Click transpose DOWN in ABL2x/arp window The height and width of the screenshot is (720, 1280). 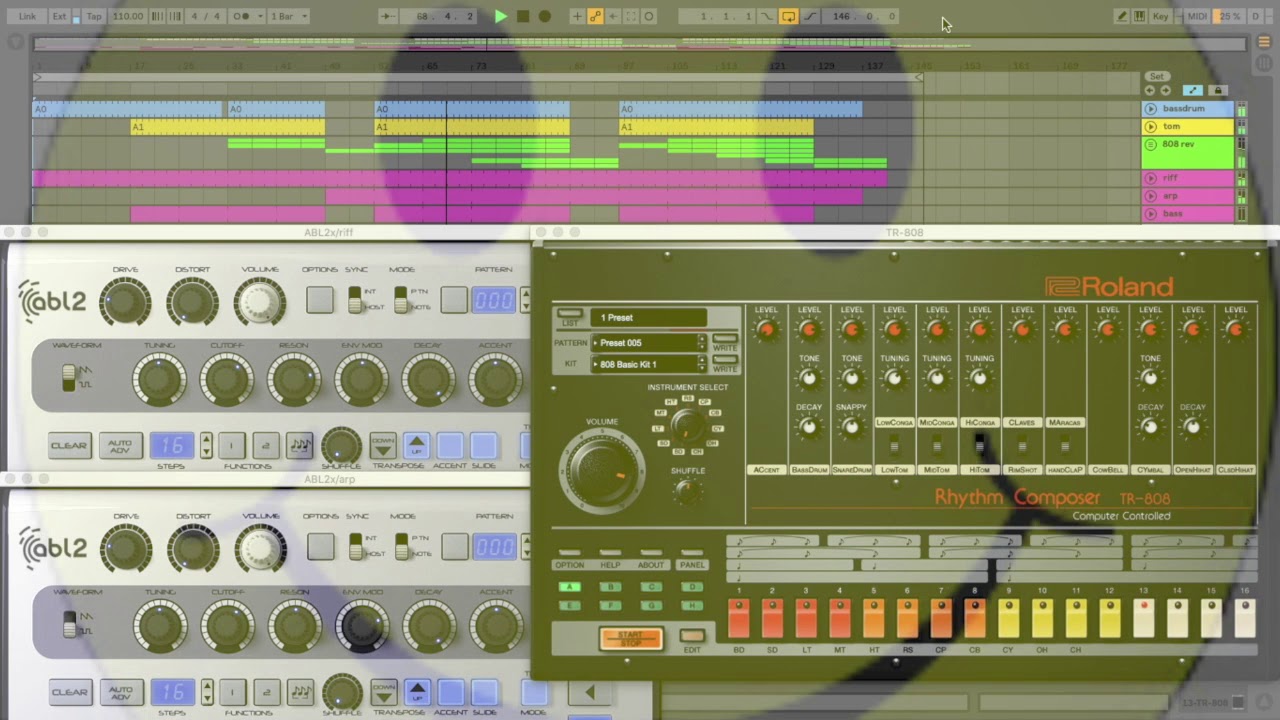click(384, 692)
